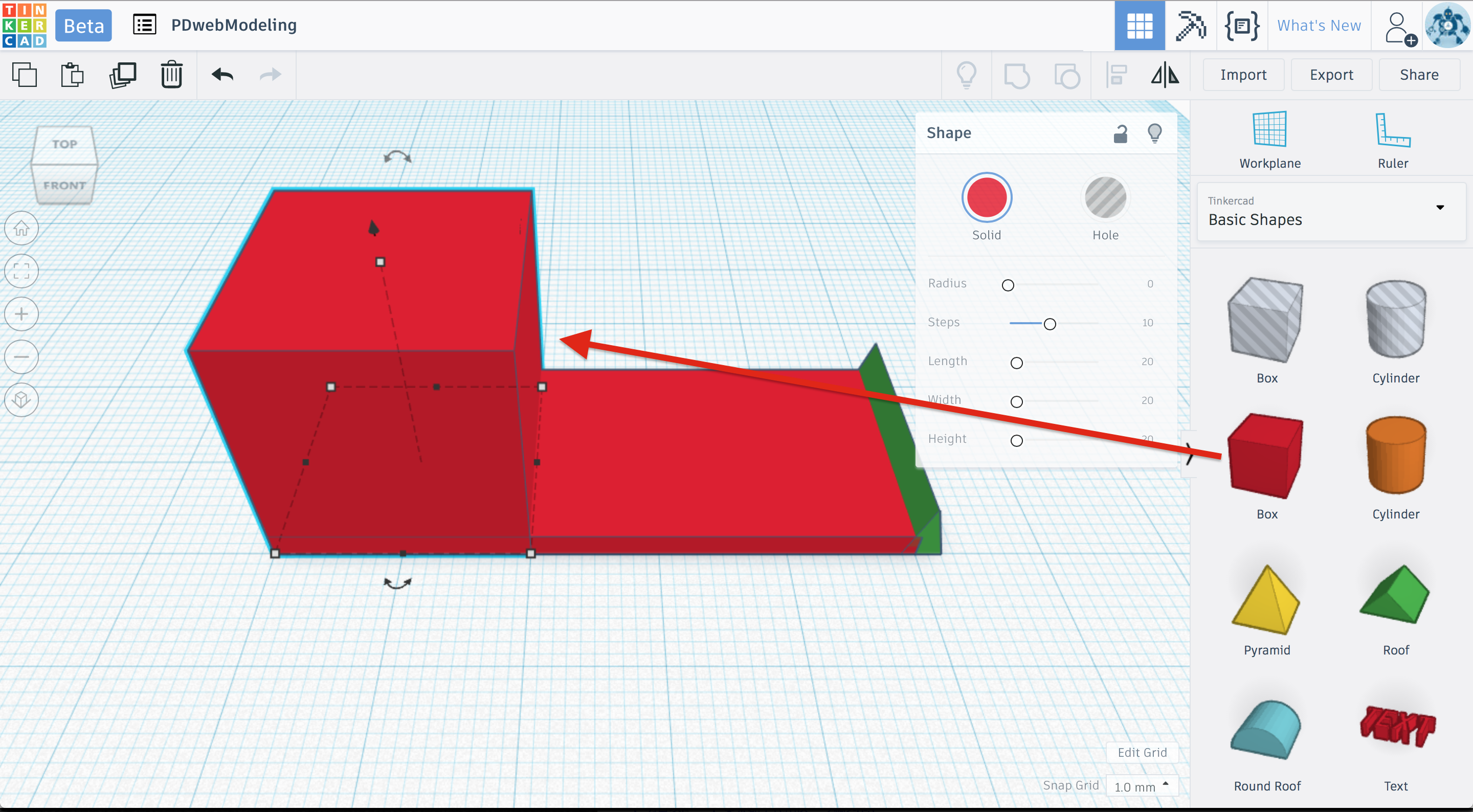The image size is (1473, 812).
Task: Click the Undo arrow
Action: (222, 75)
